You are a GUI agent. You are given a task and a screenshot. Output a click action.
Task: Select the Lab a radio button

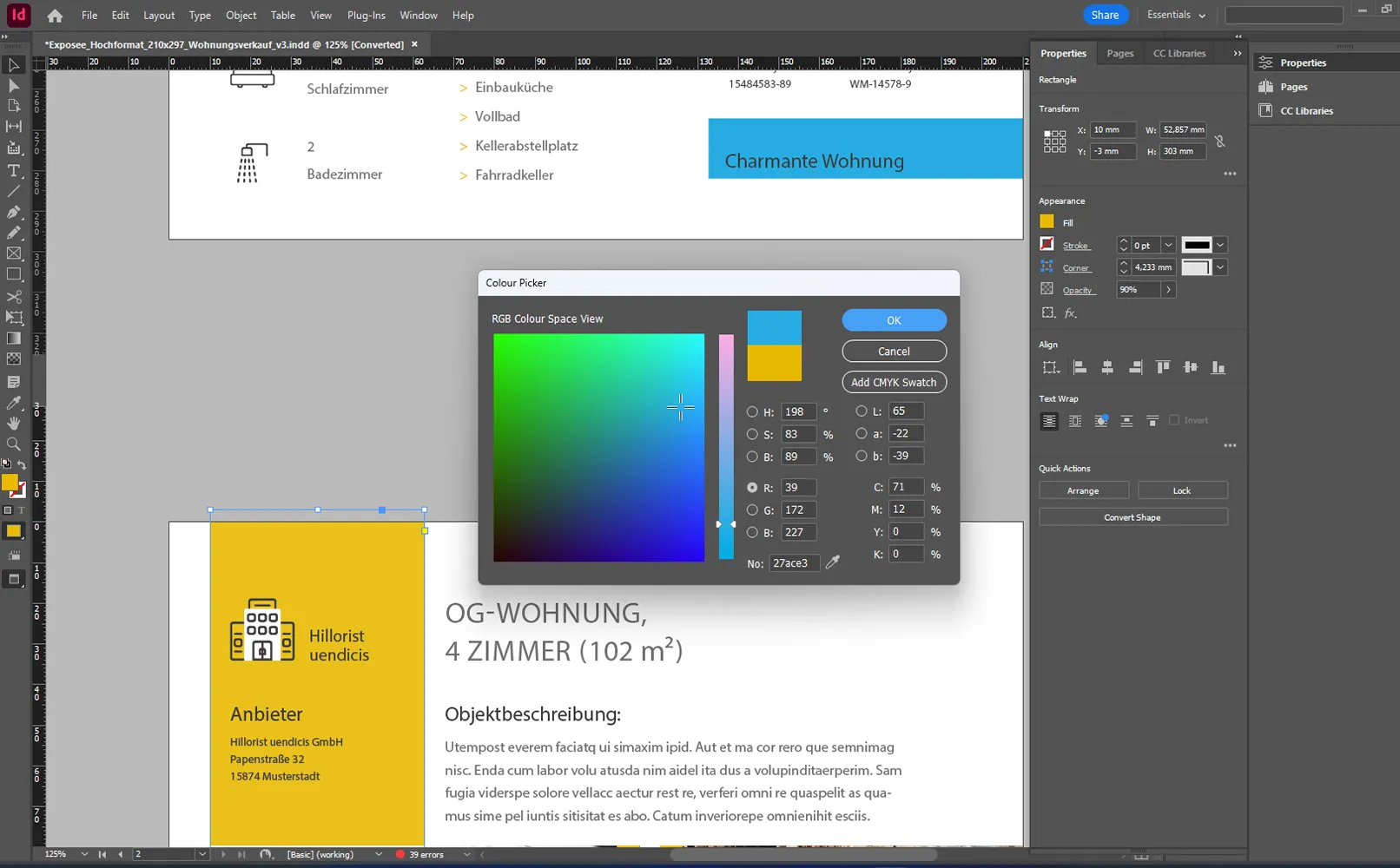862,433
